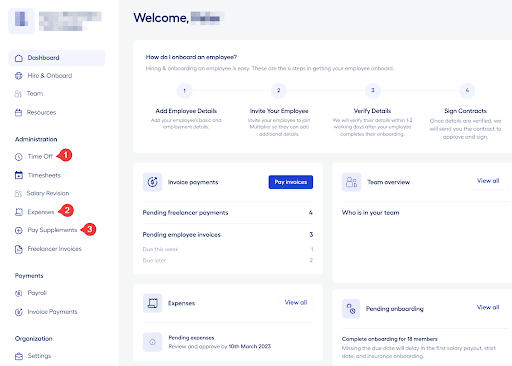512x366 pixels.
Task: Select step 1 circle Add Employee Details
Action: point(184,90)
